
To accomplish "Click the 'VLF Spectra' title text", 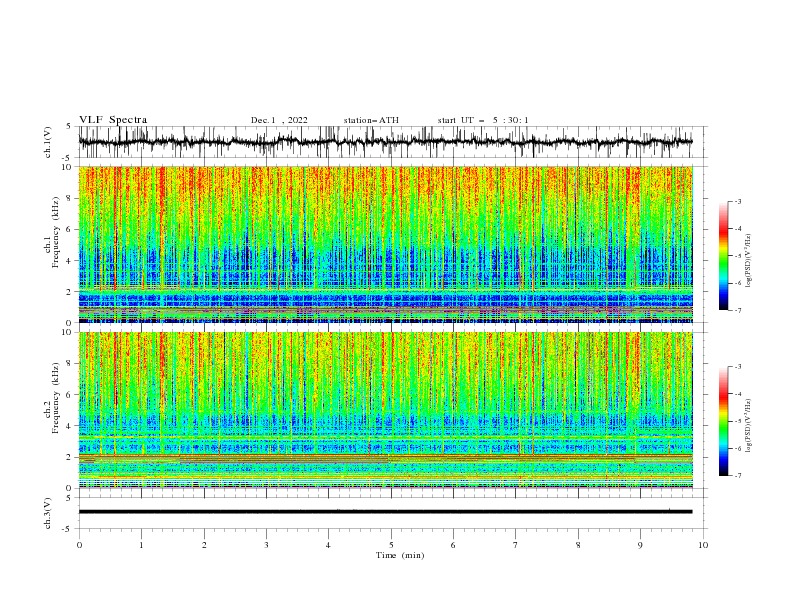I will coord(113,120).
